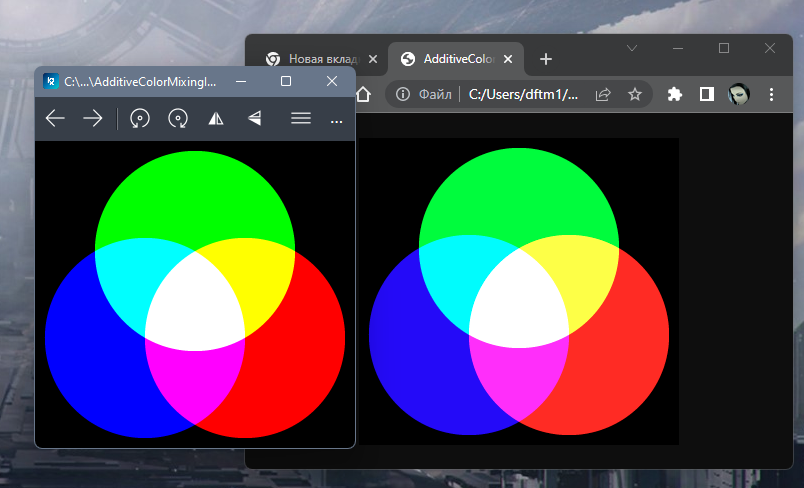Open the image viewer hamburger menu
Screen dimensions: 804x488
pos(300,119)
